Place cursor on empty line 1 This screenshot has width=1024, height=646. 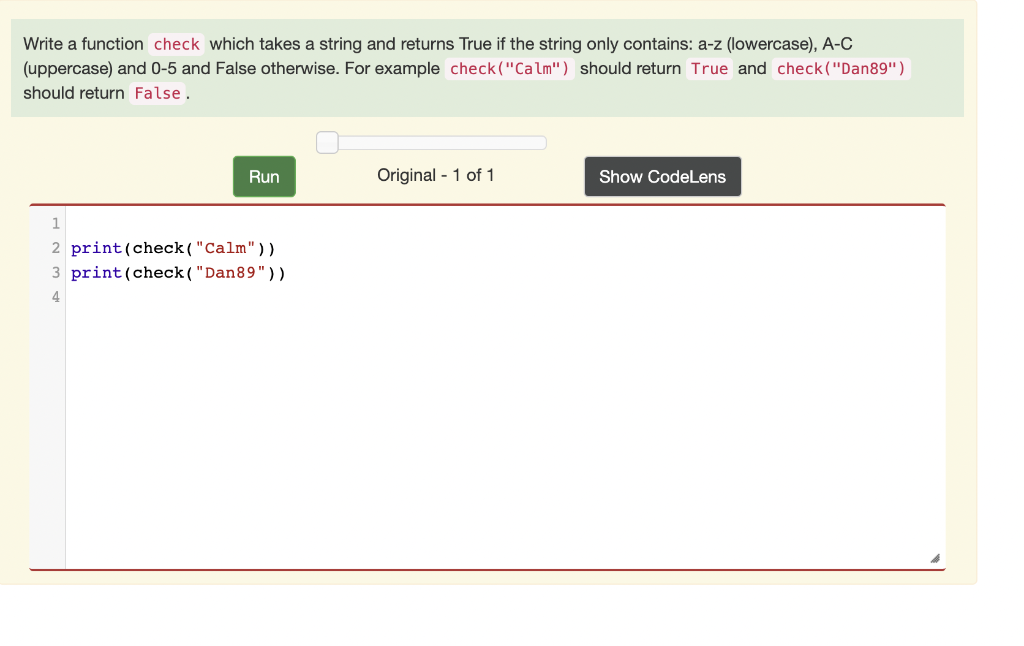tap(505, 223)
